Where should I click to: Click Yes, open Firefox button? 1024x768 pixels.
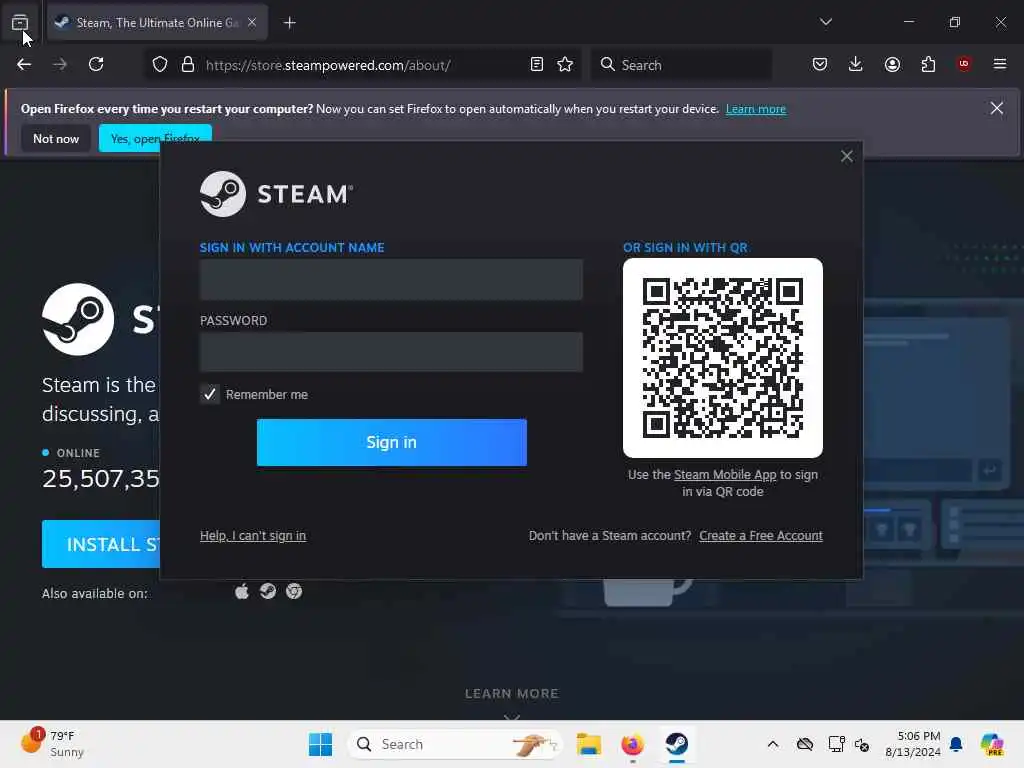click(x=155, y=139)
